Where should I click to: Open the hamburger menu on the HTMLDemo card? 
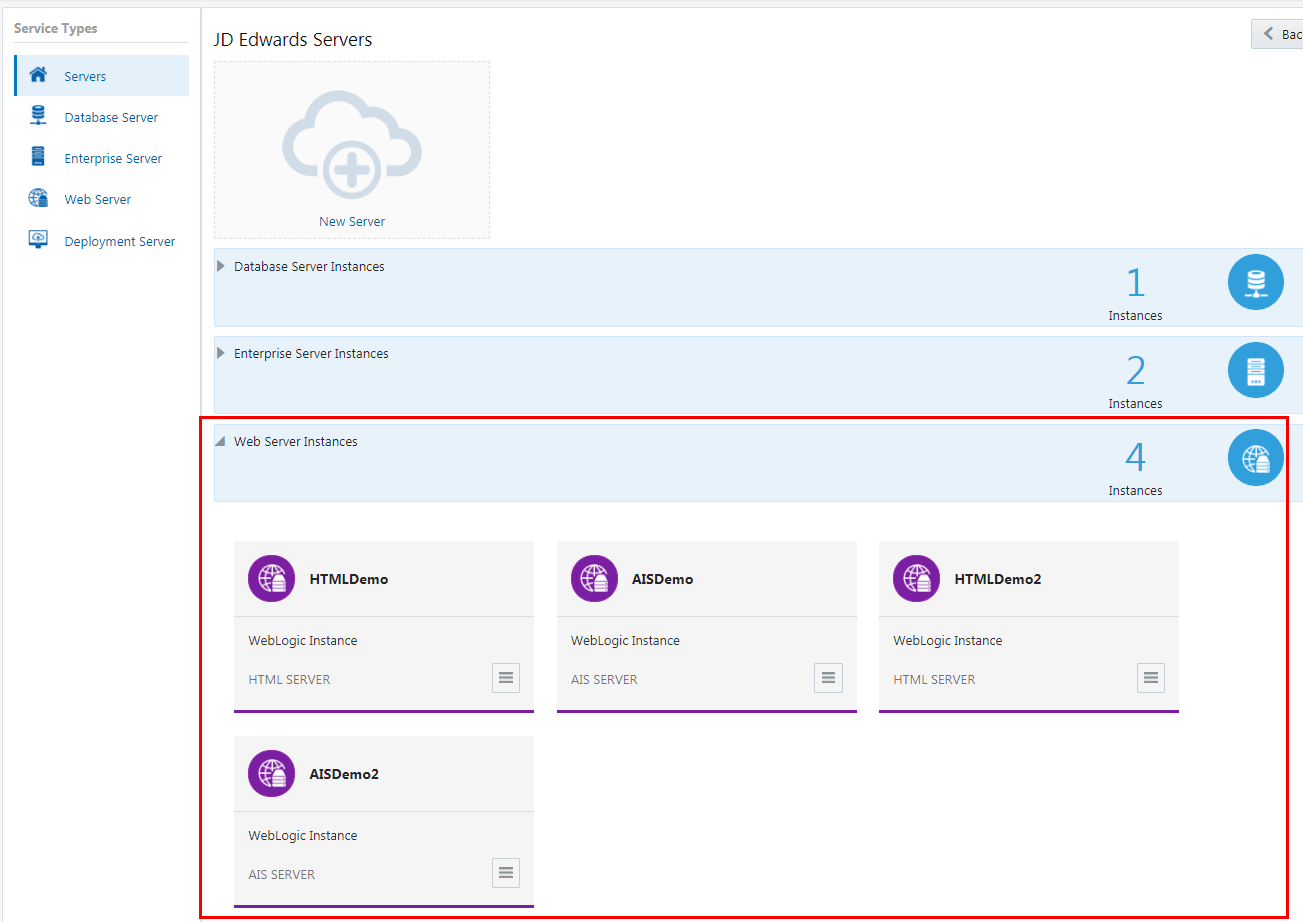click(x=505, y=677)
